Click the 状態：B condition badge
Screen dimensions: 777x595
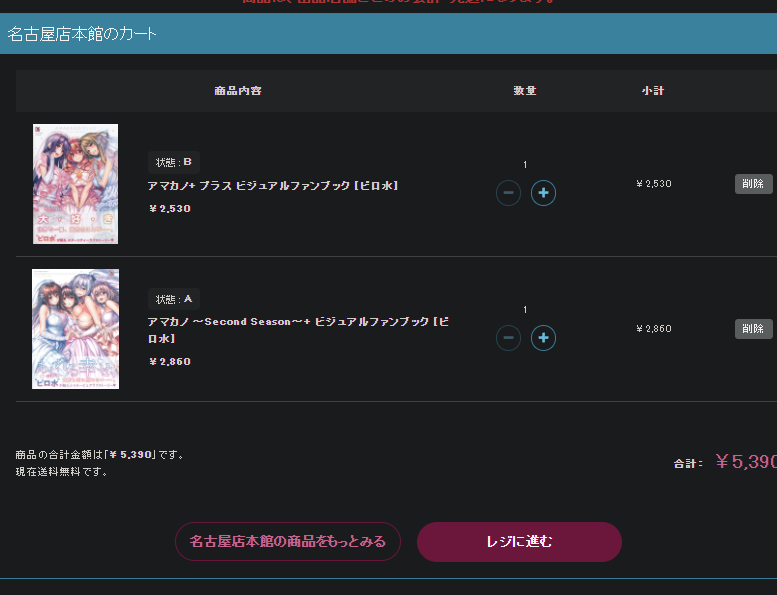click(x=174, y=163)
